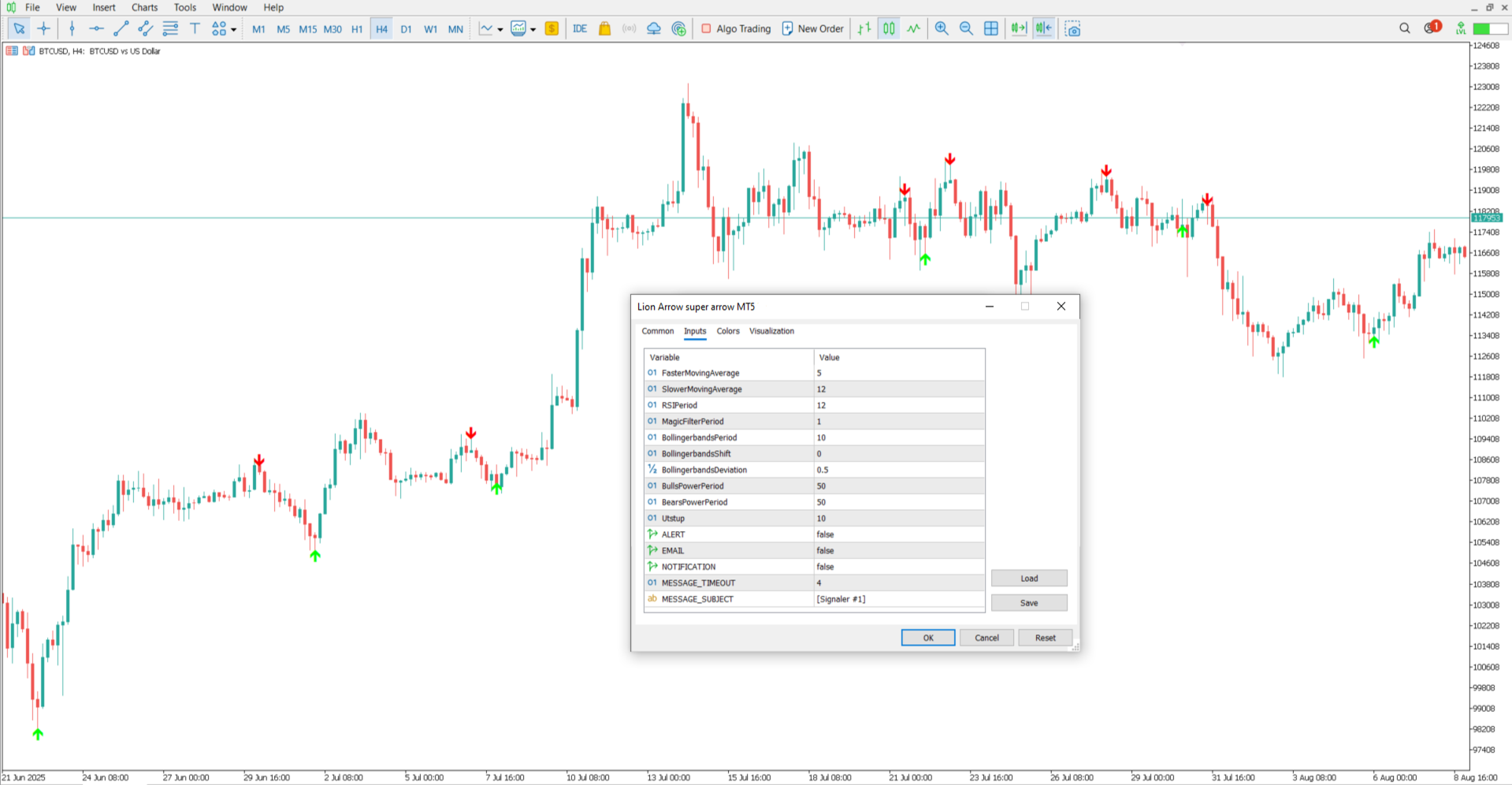The height and width of the screenshot is (785, 1512).
Task: Select the Crosshair tool
Action: point(44,28)
